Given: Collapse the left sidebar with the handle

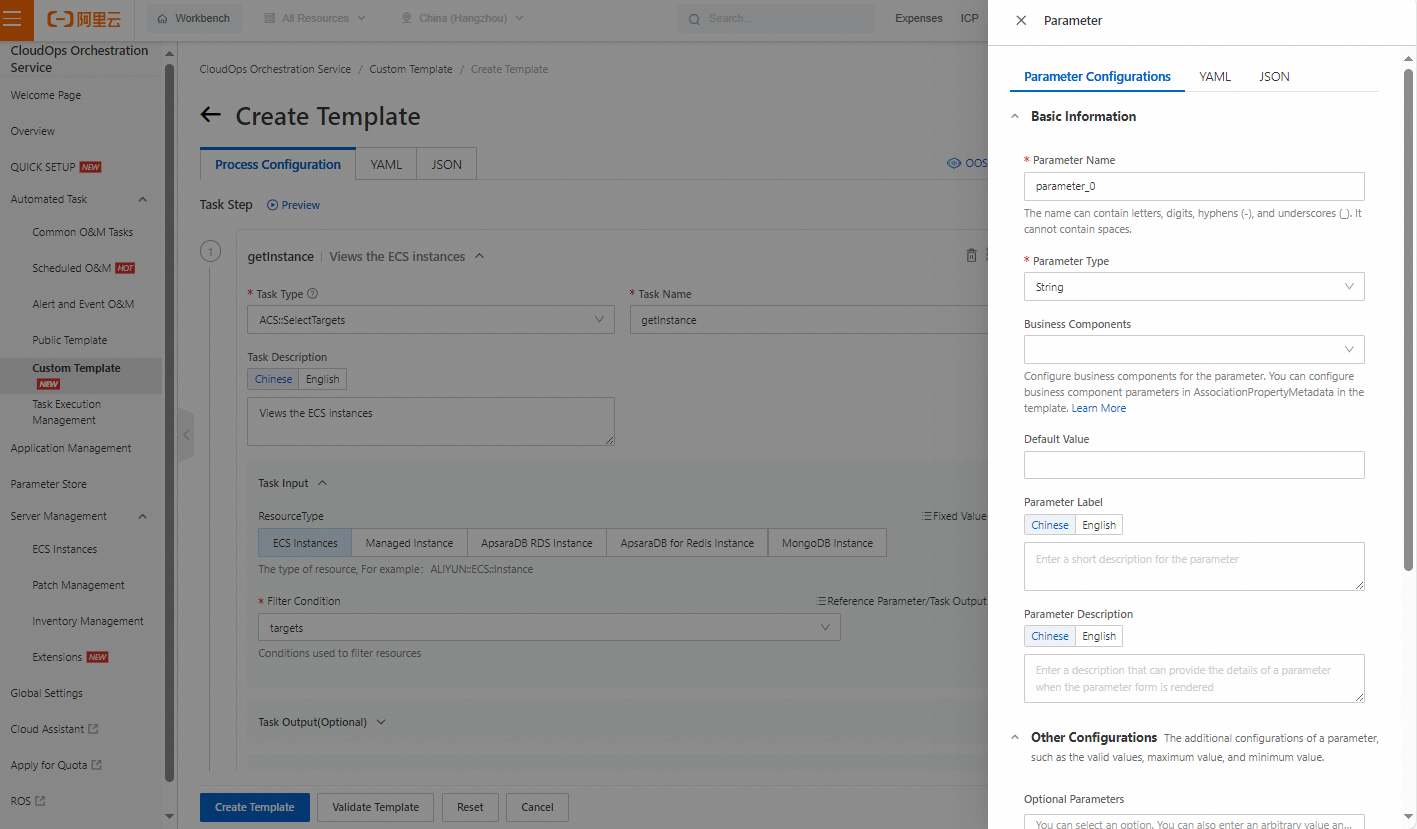Looking at the screenshot, I should [186, 435].
